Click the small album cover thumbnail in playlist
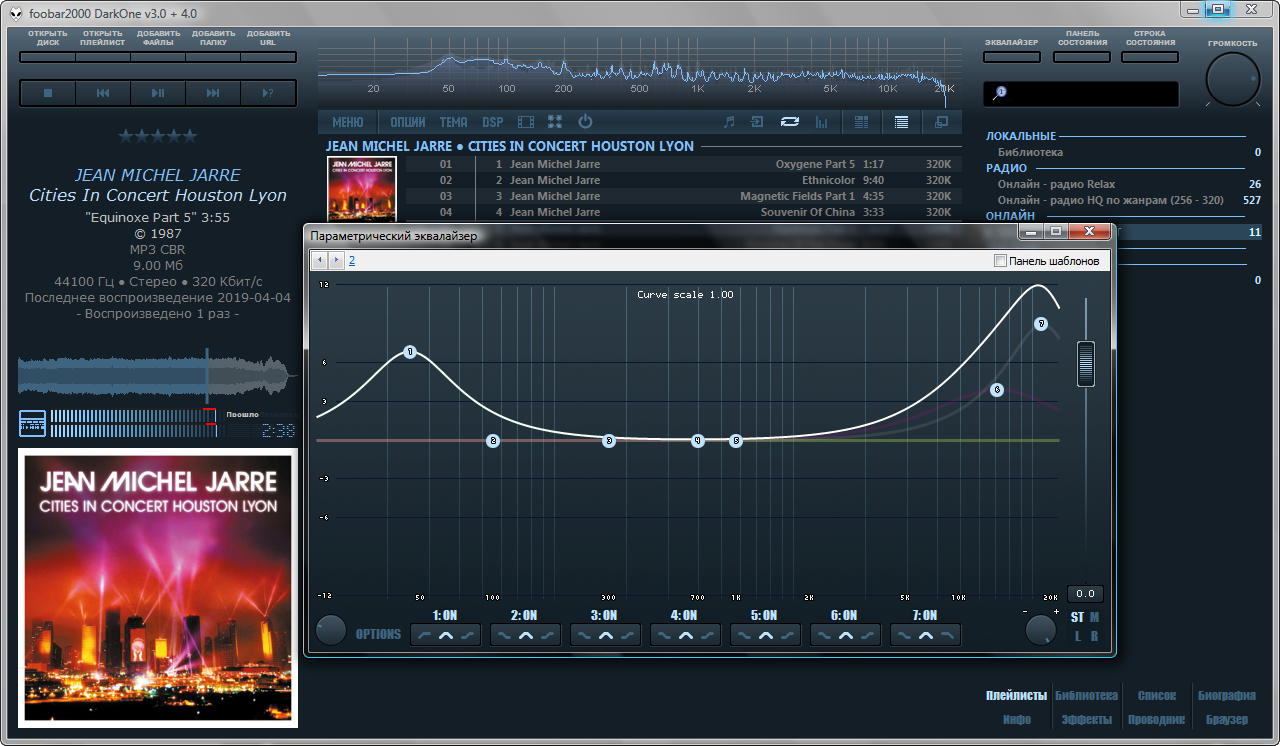Viewport: 1280px width, 746px height. (x=362, y=189)
